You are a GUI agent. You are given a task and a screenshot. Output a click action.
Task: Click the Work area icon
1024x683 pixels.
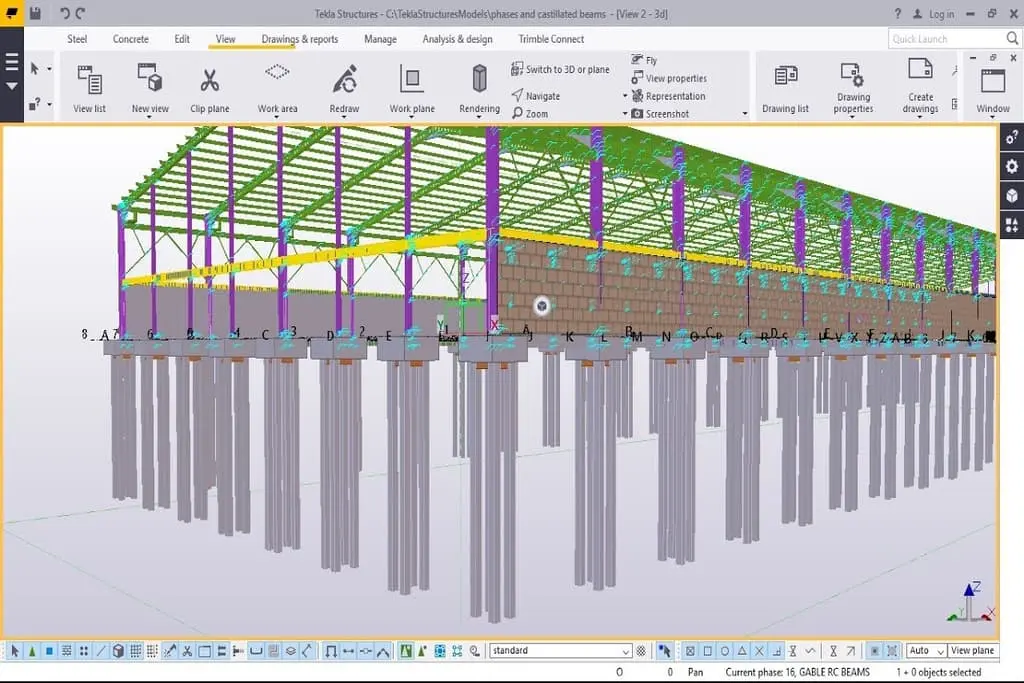tap(277, 72)
